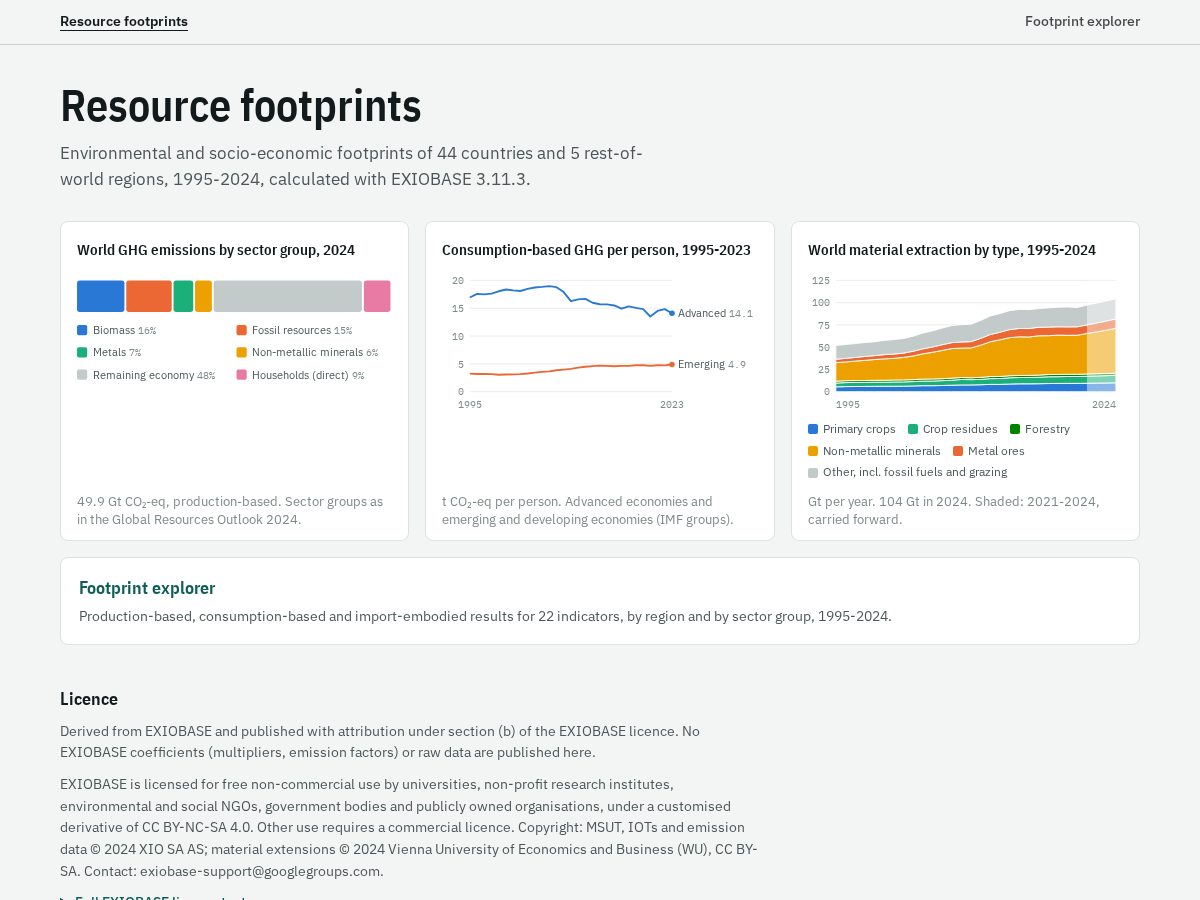This screenshot has height=900, width=1200.
Task: Click the Metals legend swatch
Action: pyautogui.click(x=82, y=352)
